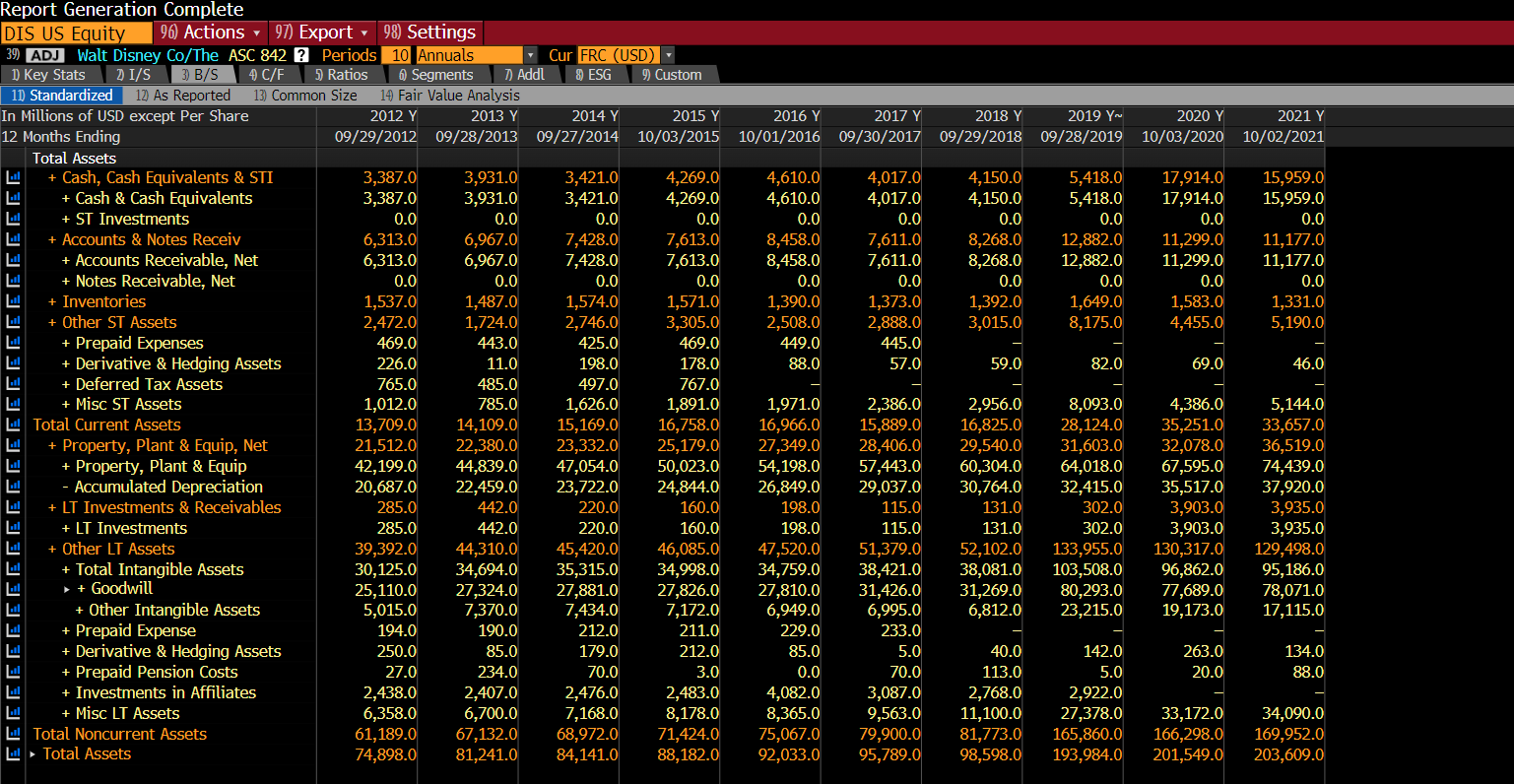The height and width of the screenshot is (784, 1514).
Task: Open the chart icon beside Cash & Cash Equivalents
Action: point(13,198)
